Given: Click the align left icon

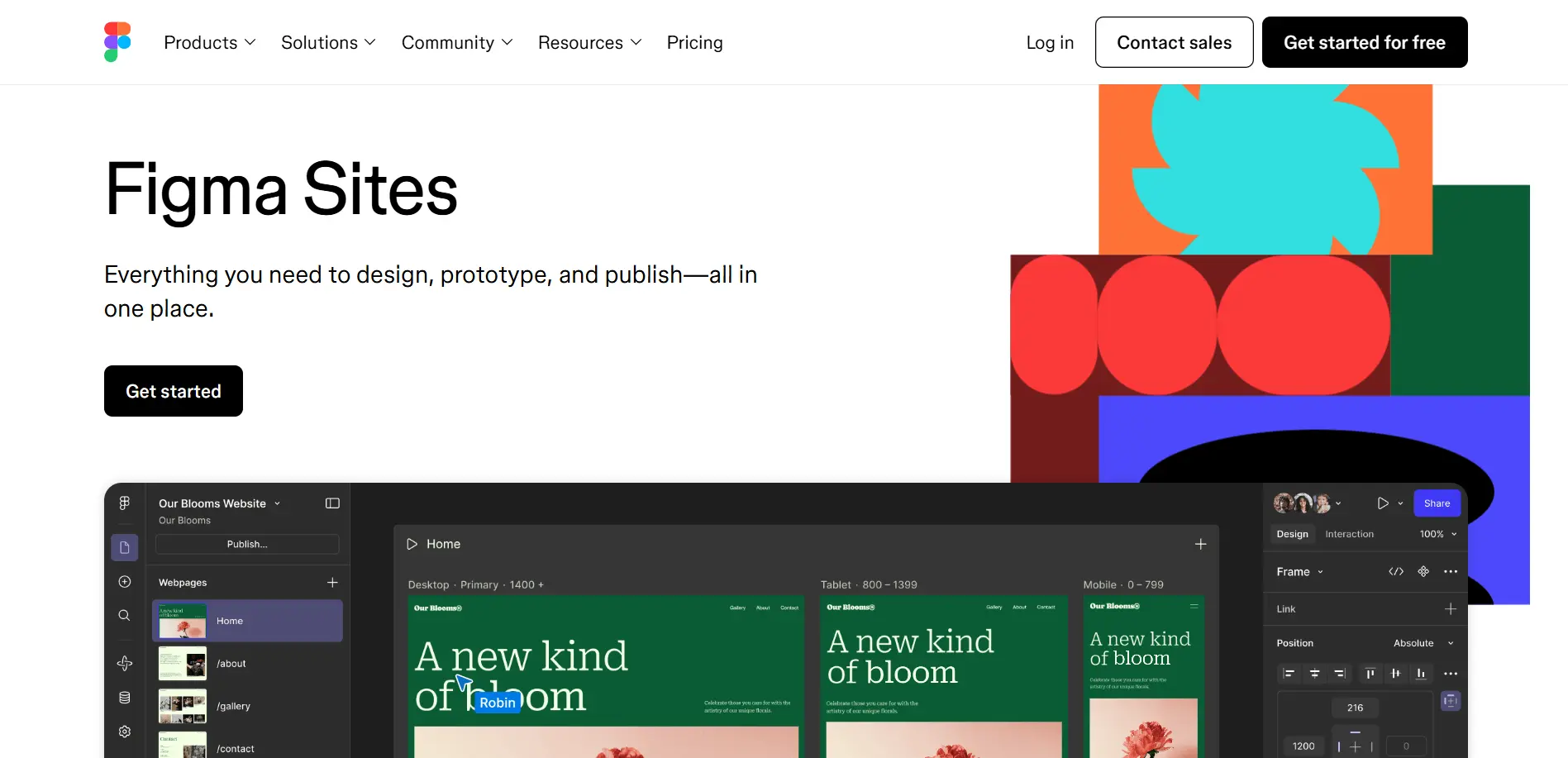Looking at the screenshot, I should pyautogui.click(x=1289, y=674).
